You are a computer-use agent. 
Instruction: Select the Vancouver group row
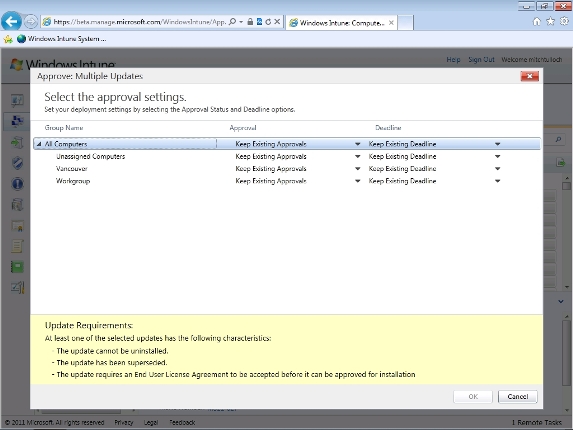tap(287, 169)
